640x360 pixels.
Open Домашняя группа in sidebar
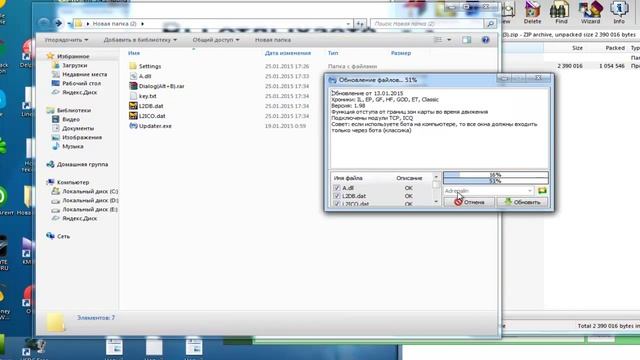tap(82, 164)
